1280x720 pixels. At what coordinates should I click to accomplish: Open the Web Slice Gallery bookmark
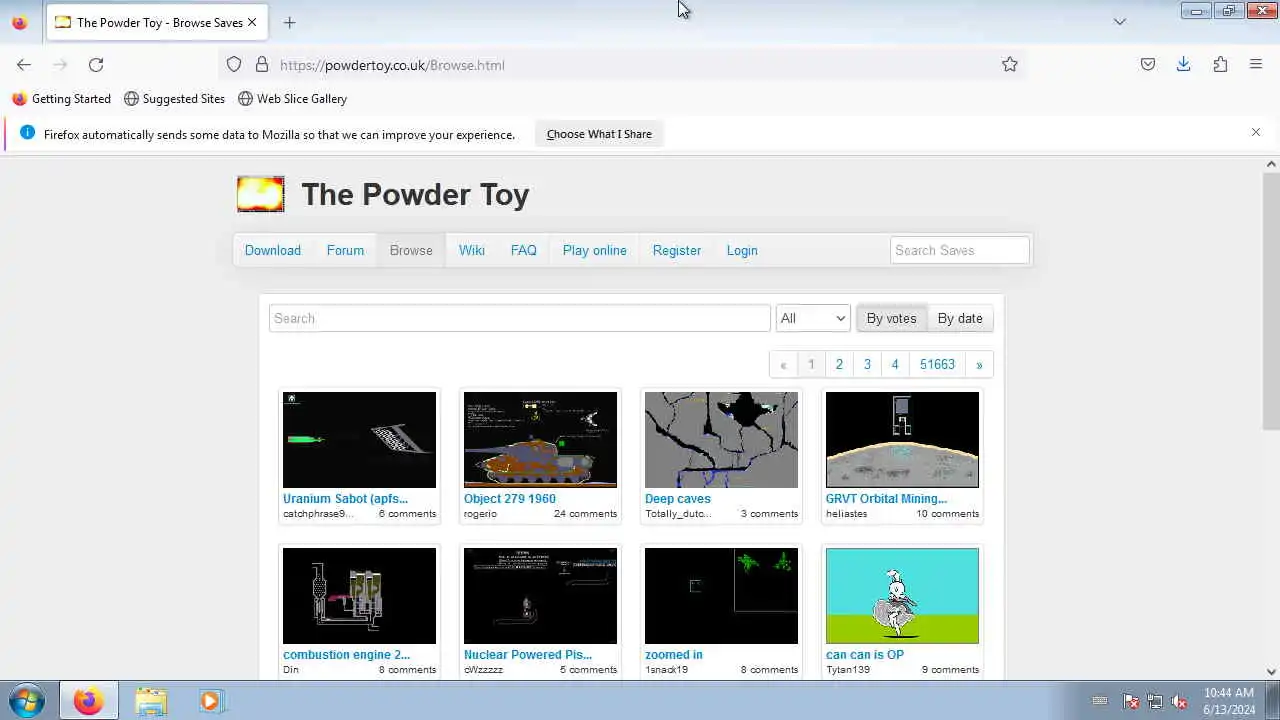[292, 99]
